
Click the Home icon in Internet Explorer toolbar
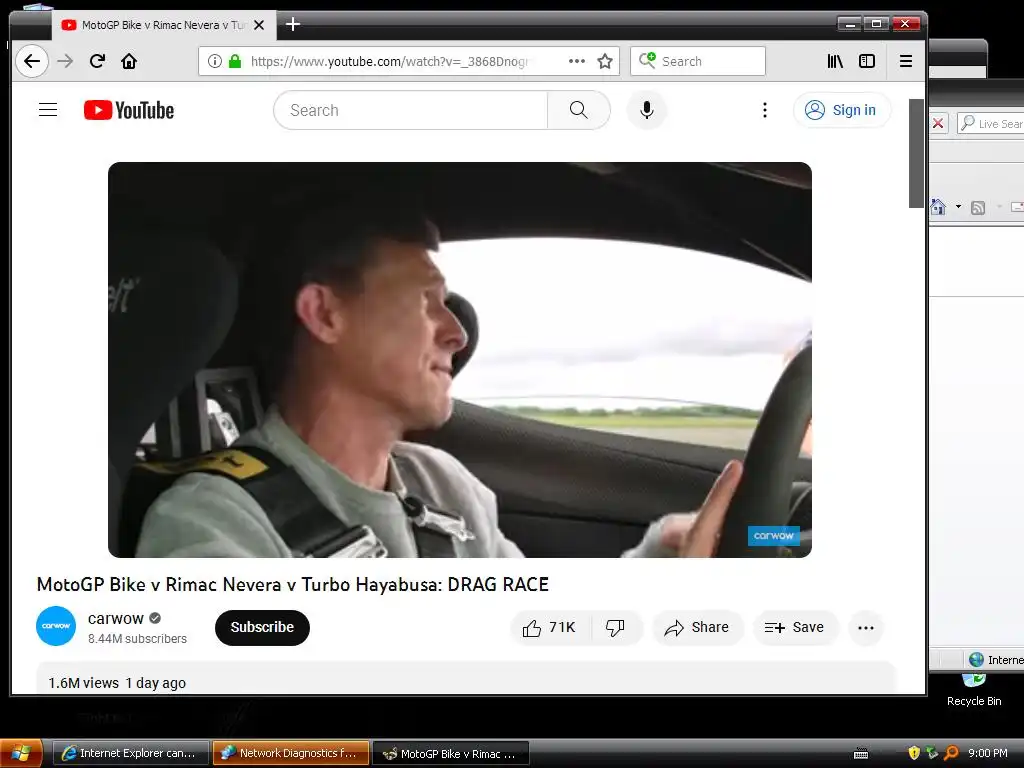pos(938,207)
